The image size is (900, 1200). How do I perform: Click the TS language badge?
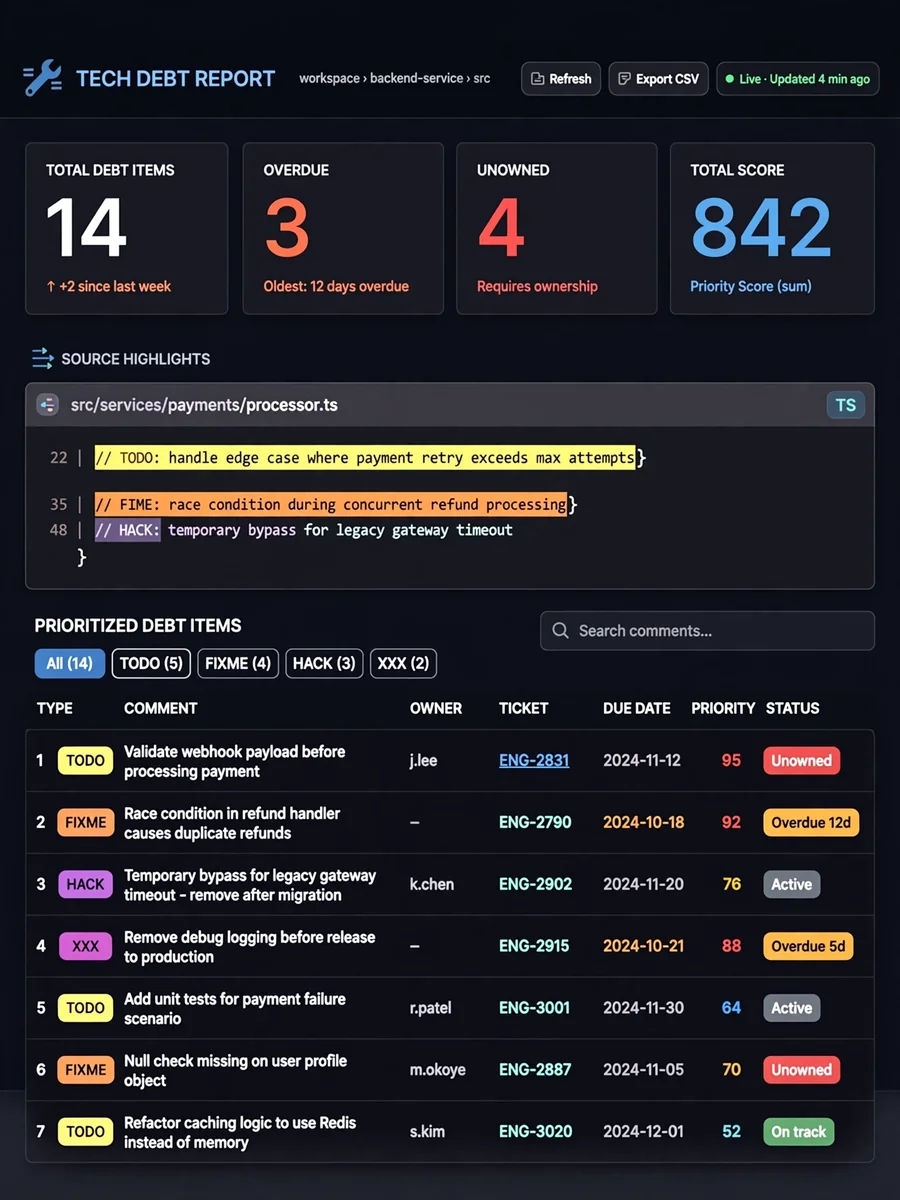(846, 405)
